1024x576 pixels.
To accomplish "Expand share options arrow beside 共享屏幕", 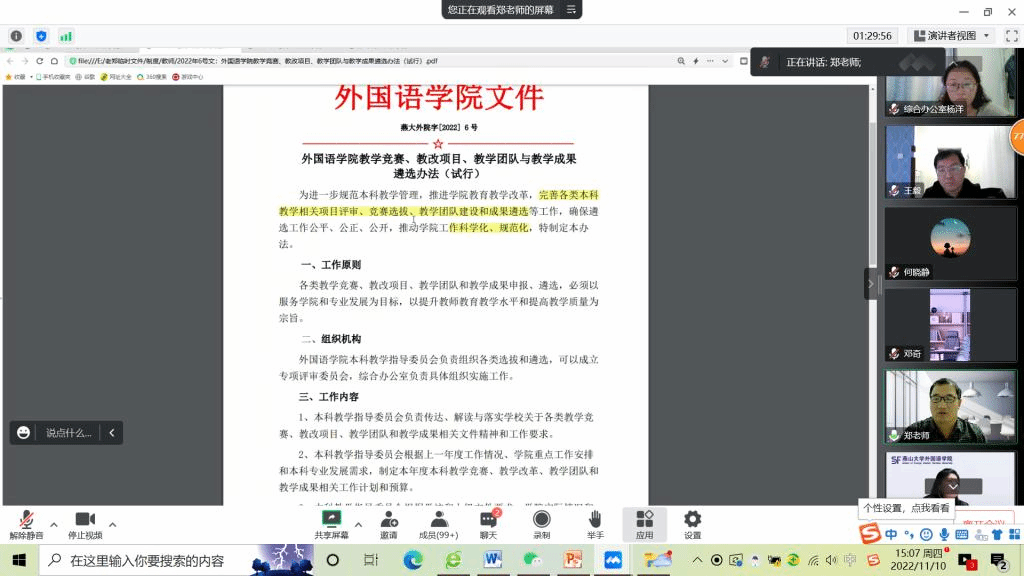I will [358, 524].
